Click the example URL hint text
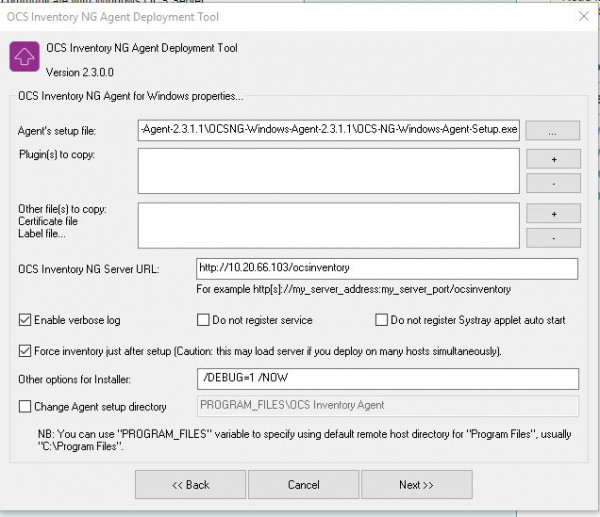 click(x=353, y=289)
